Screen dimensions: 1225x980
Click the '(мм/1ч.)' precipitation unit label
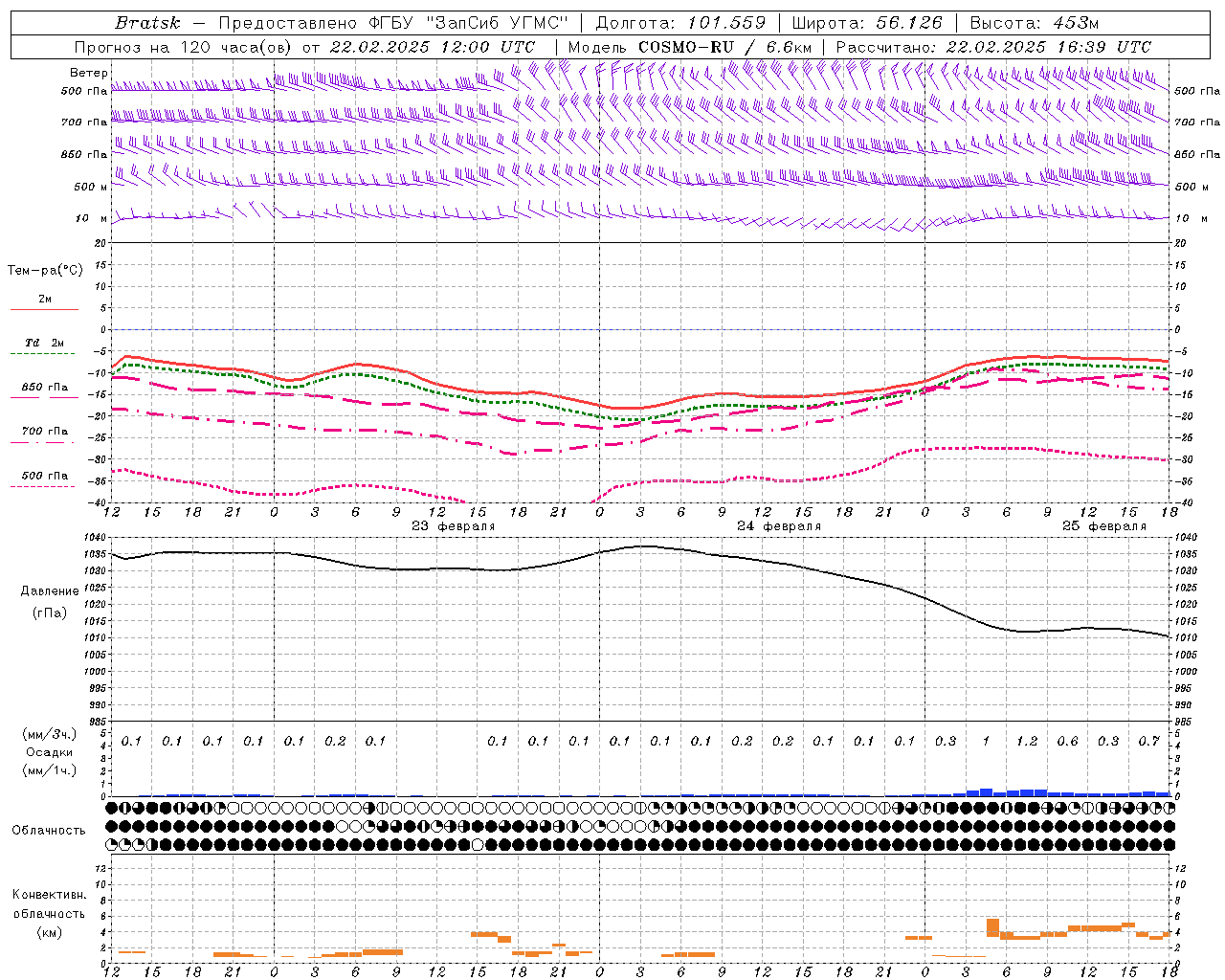[x=50, y=770]
